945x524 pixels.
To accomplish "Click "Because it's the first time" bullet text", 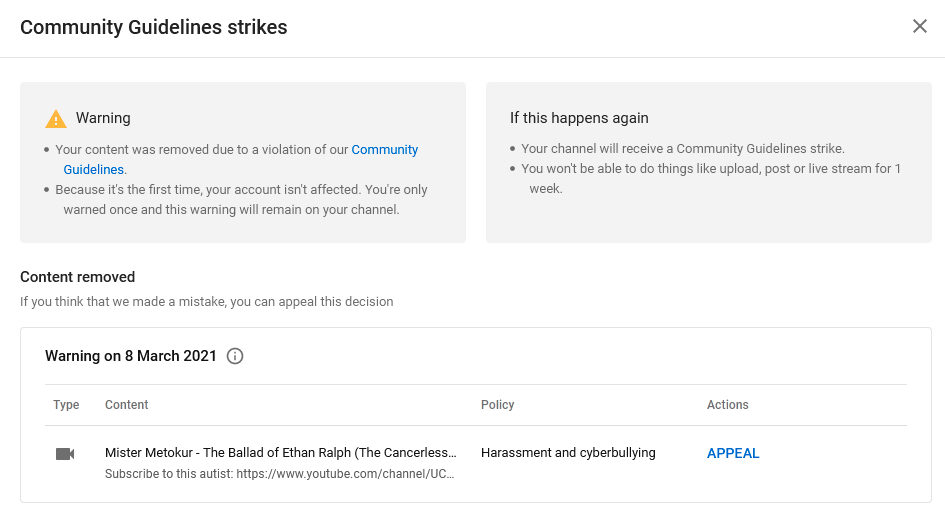I will (x=241, y=200).
